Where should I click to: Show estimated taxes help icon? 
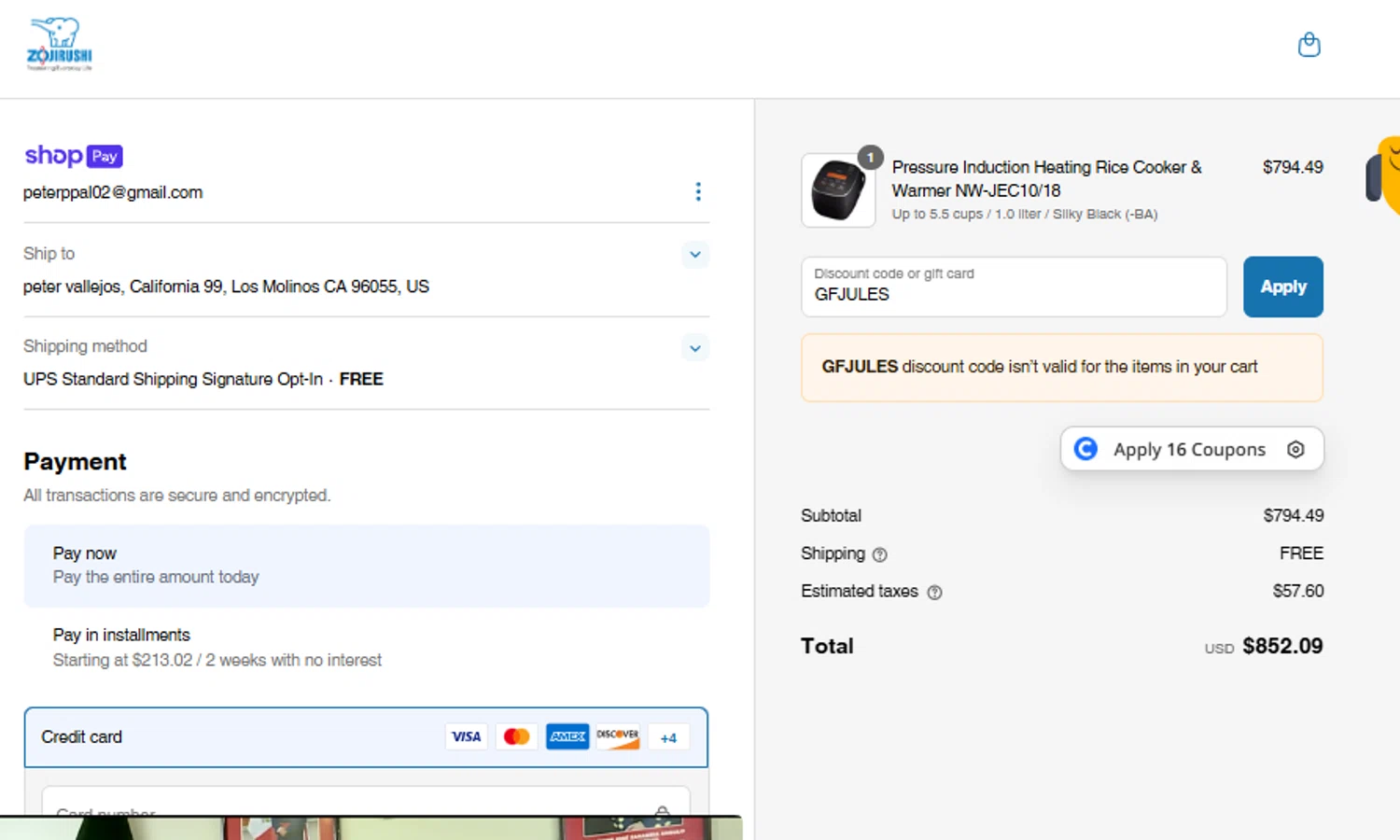tap(934, 592)
